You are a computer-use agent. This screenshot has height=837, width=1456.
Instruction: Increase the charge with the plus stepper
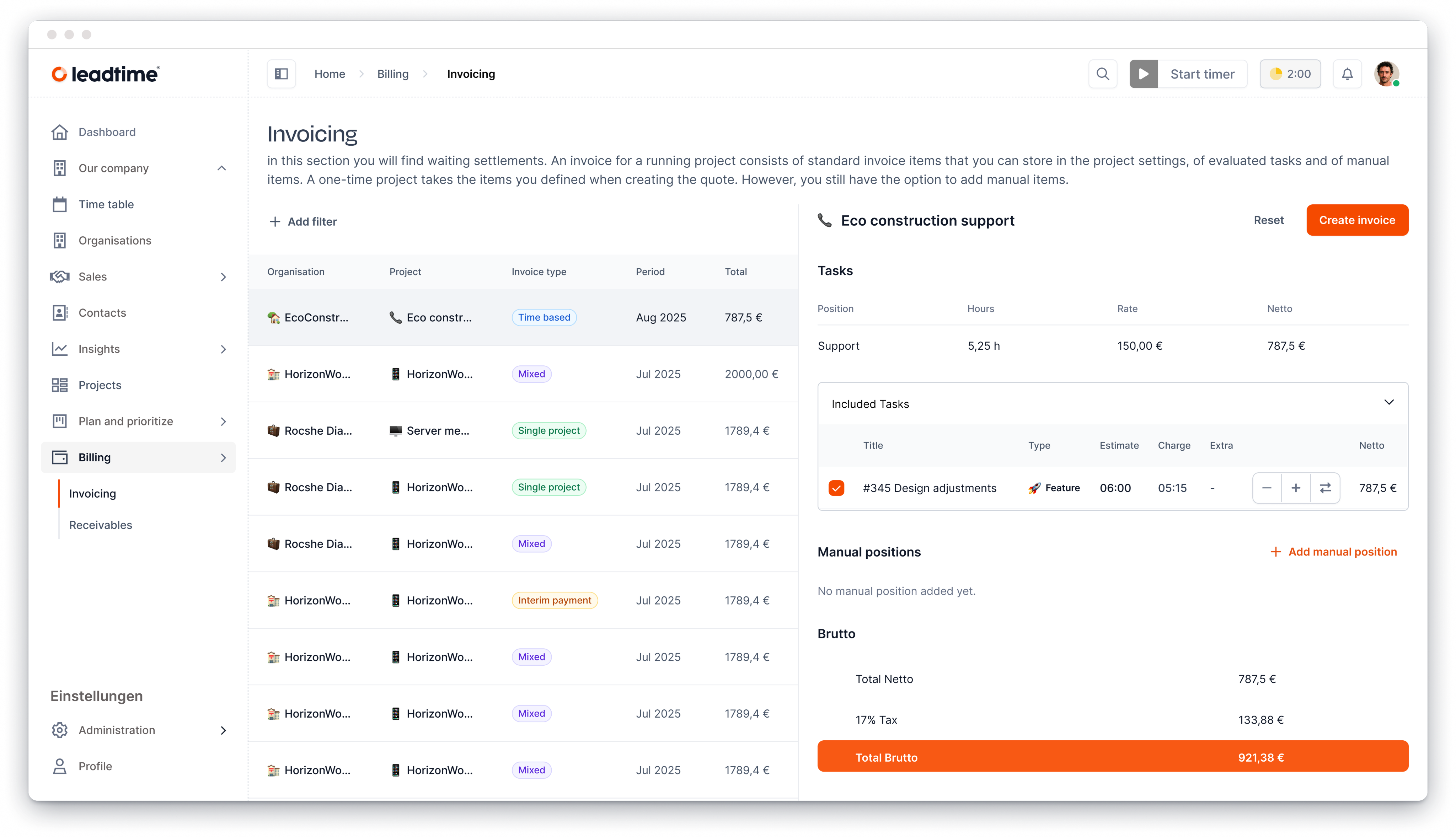[x=1296, y=488]
